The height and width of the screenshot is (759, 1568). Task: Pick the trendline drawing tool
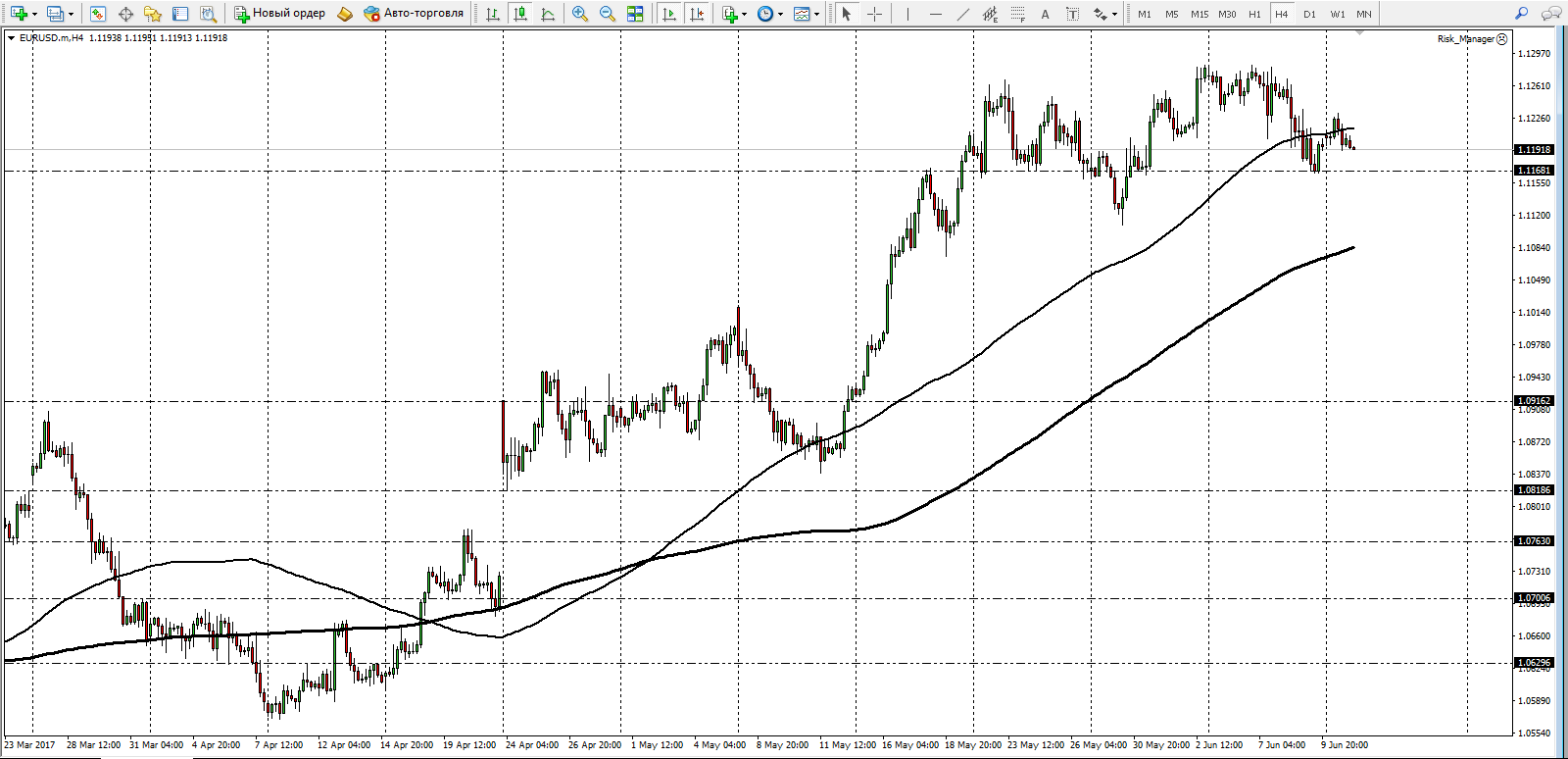[963, 14]
